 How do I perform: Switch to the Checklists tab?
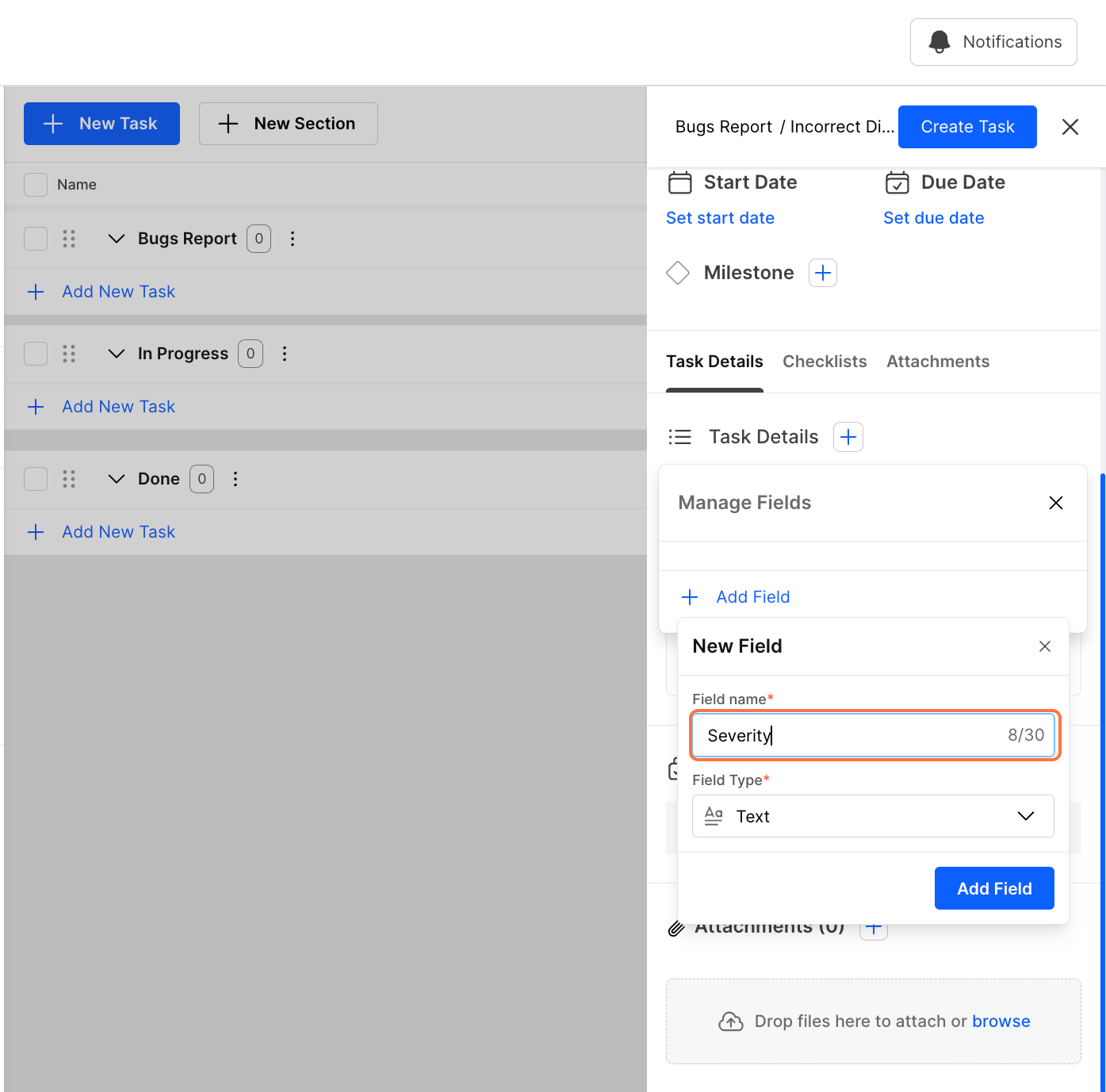coord(825,362)
